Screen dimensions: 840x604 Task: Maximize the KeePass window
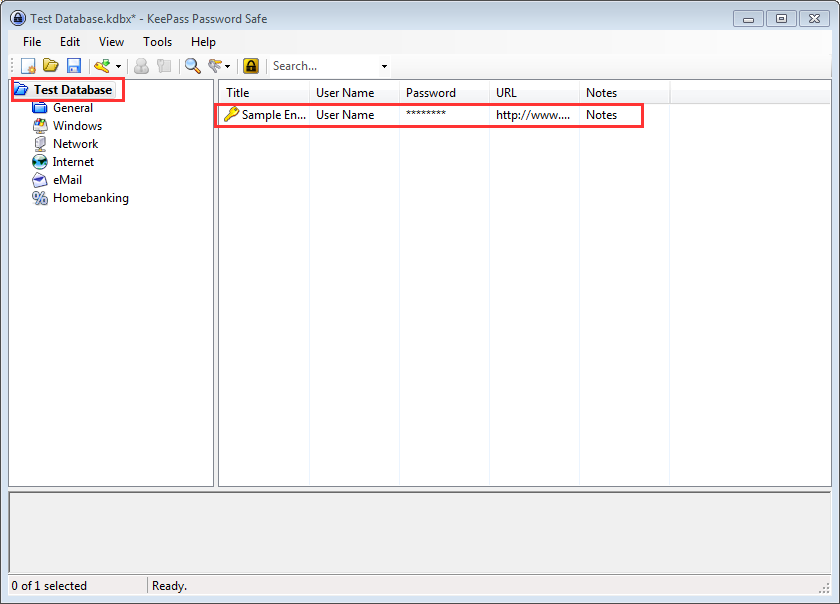point(781,19)
